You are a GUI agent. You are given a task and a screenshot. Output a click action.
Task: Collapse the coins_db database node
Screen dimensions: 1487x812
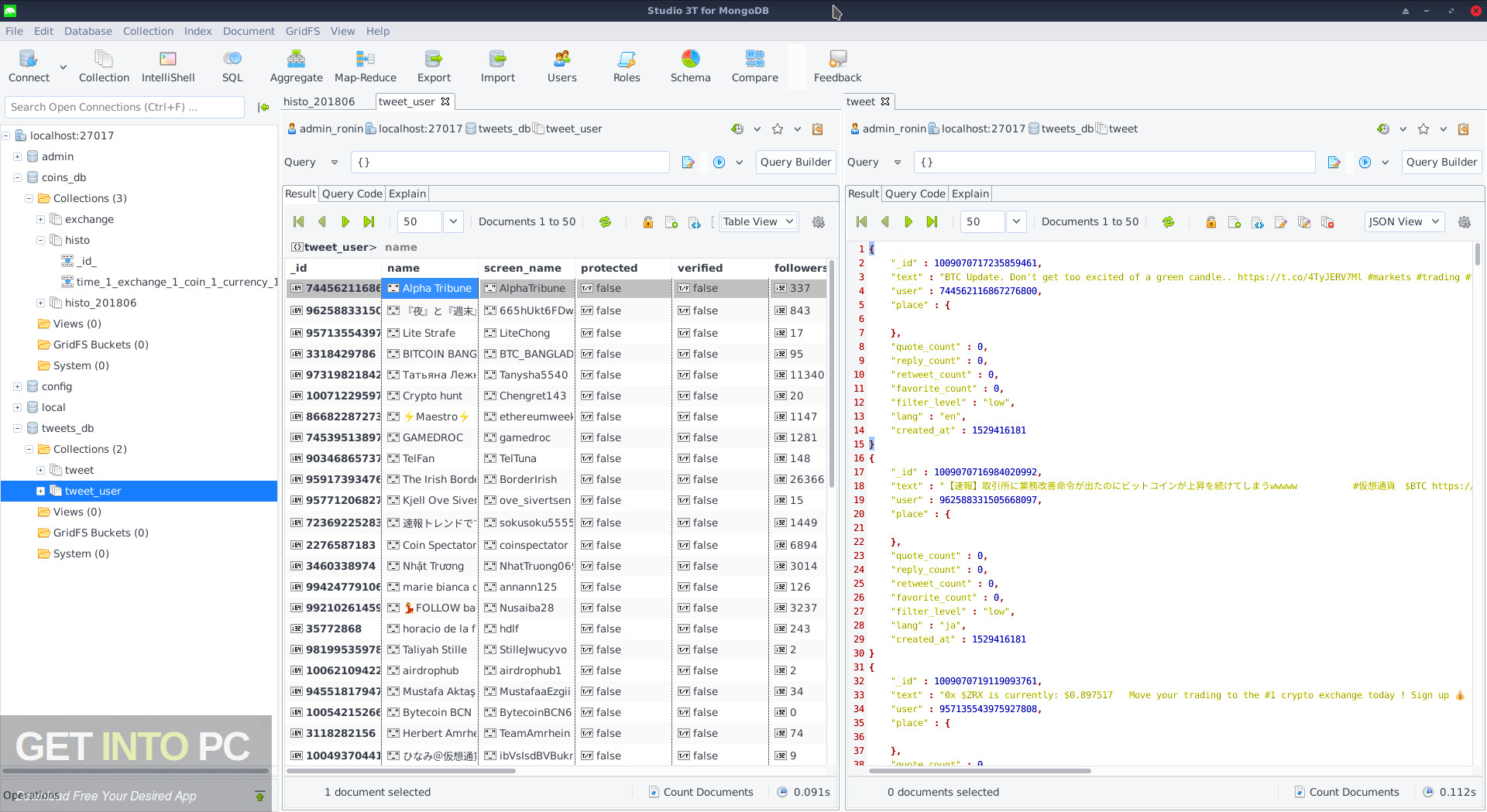tap(17, 177)
